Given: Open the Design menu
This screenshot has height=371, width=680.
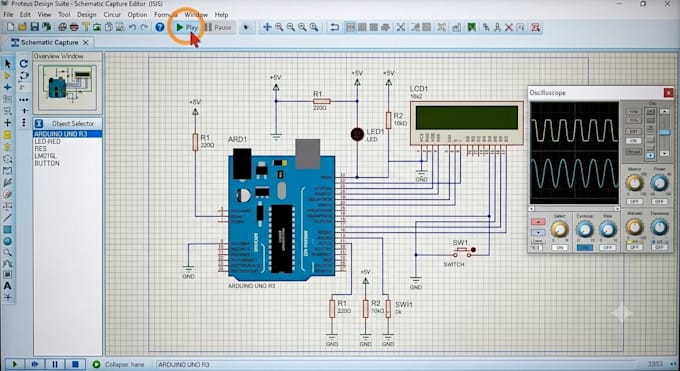Looking at the screenshot, I should (86, 14).
